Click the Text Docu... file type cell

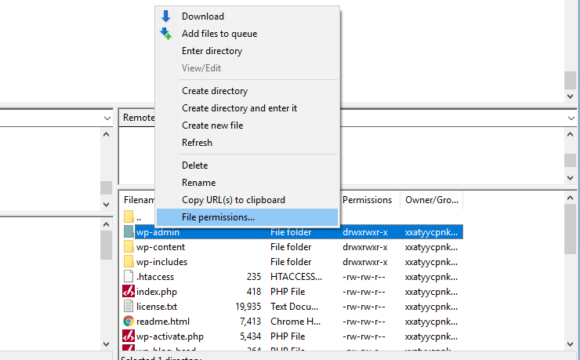pyautogui.click(x=294, y=306)
